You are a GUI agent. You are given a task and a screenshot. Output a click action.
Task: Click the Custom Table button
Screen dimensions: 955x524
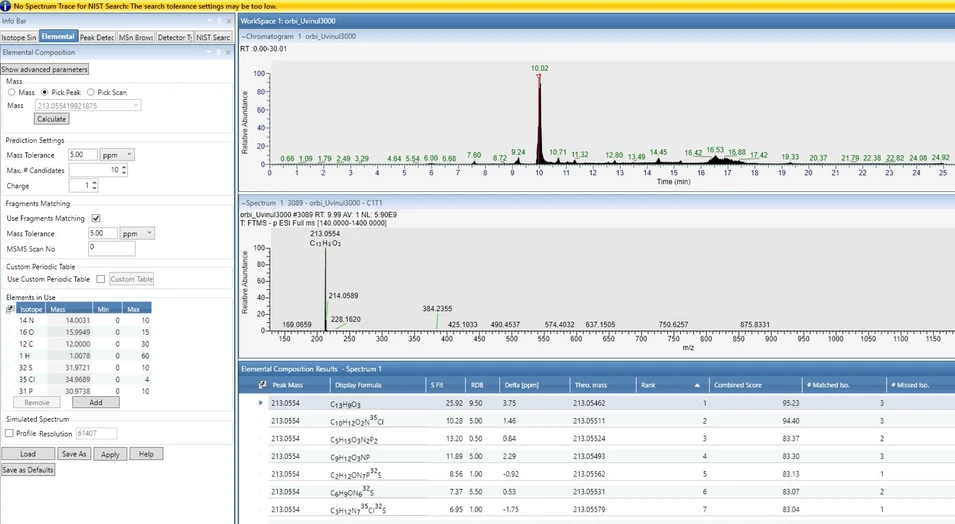pyautogui.click(x=132, y=279)
